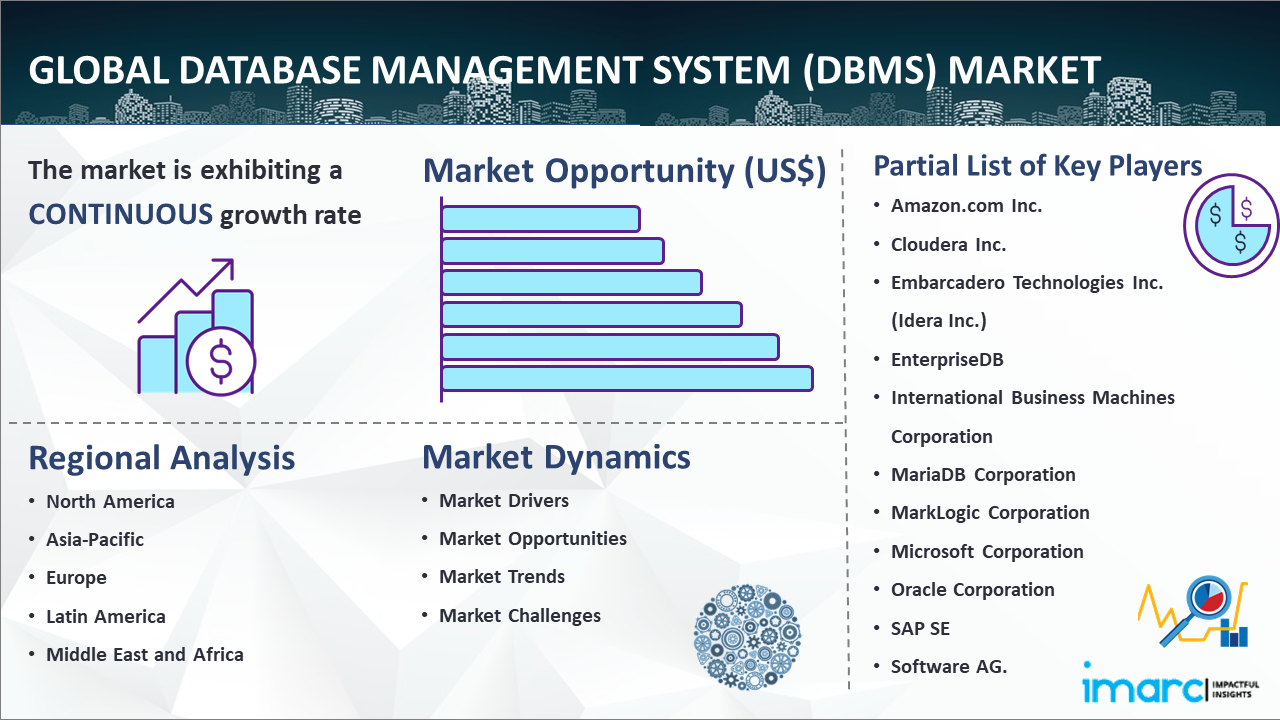Click the Global Database Management System title
1280x720 pixels.
(565, 71)
